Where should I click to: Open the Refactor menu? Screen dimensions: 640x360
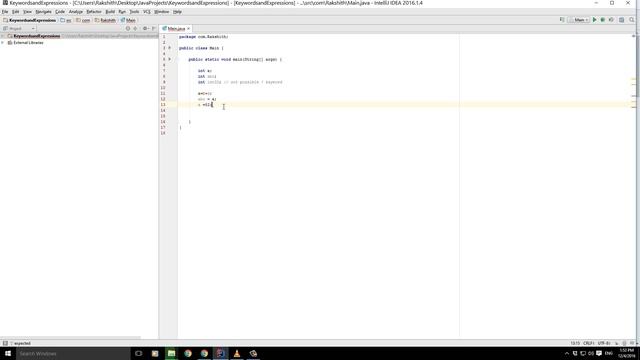(x=94, y=12)
